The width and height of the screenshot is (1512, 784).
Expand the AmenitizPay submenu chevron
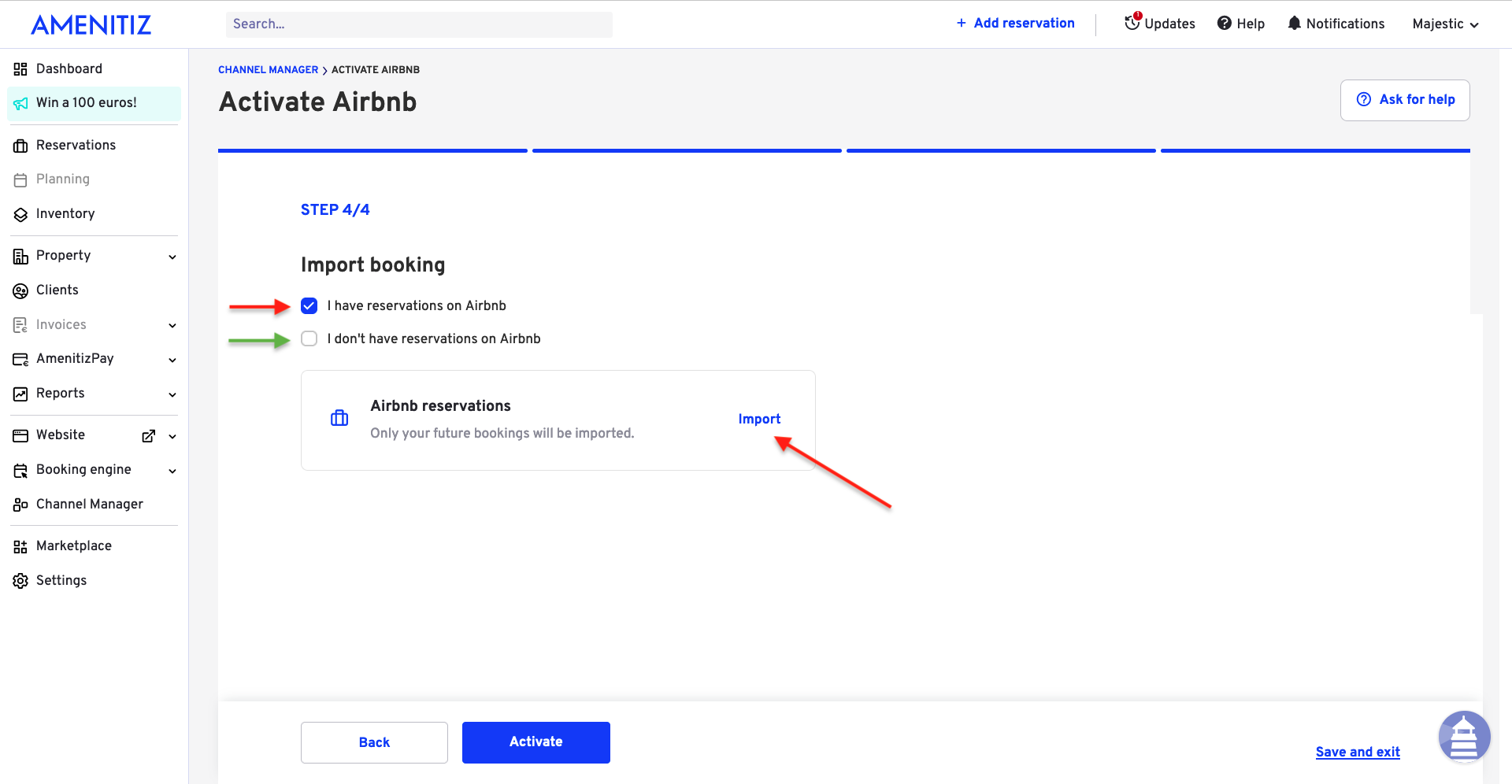(x=172, y=360)
